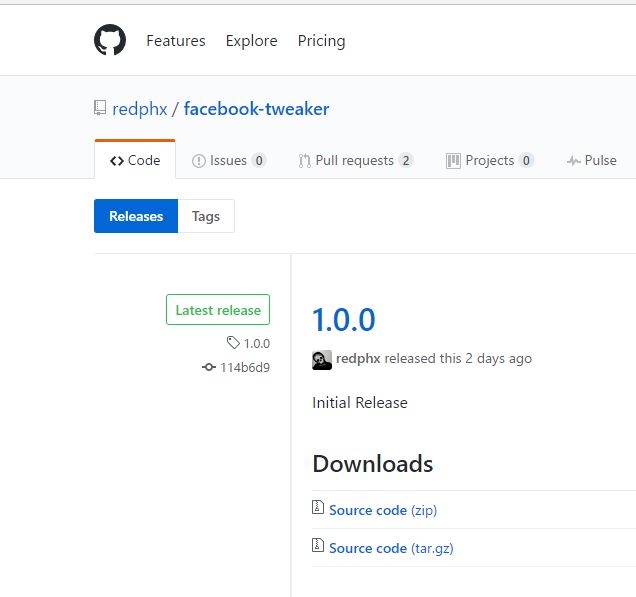
Task: Click redphx avatar thumbnail
Action: coord(322,360)
